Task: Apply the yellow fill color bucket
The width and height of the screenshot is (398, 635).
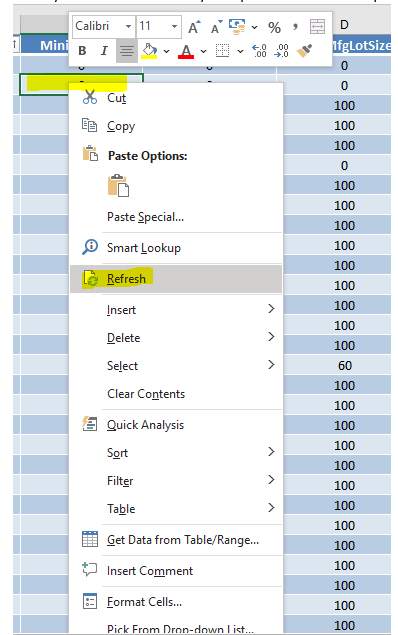Action: tap(149, 51)
